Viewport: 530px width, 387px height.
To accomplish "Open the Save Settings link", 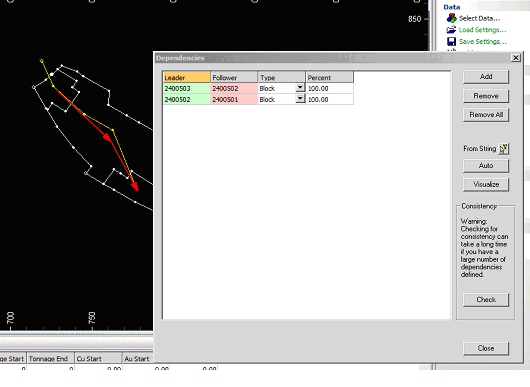I will pyautogui.click(x=482, y=42).
